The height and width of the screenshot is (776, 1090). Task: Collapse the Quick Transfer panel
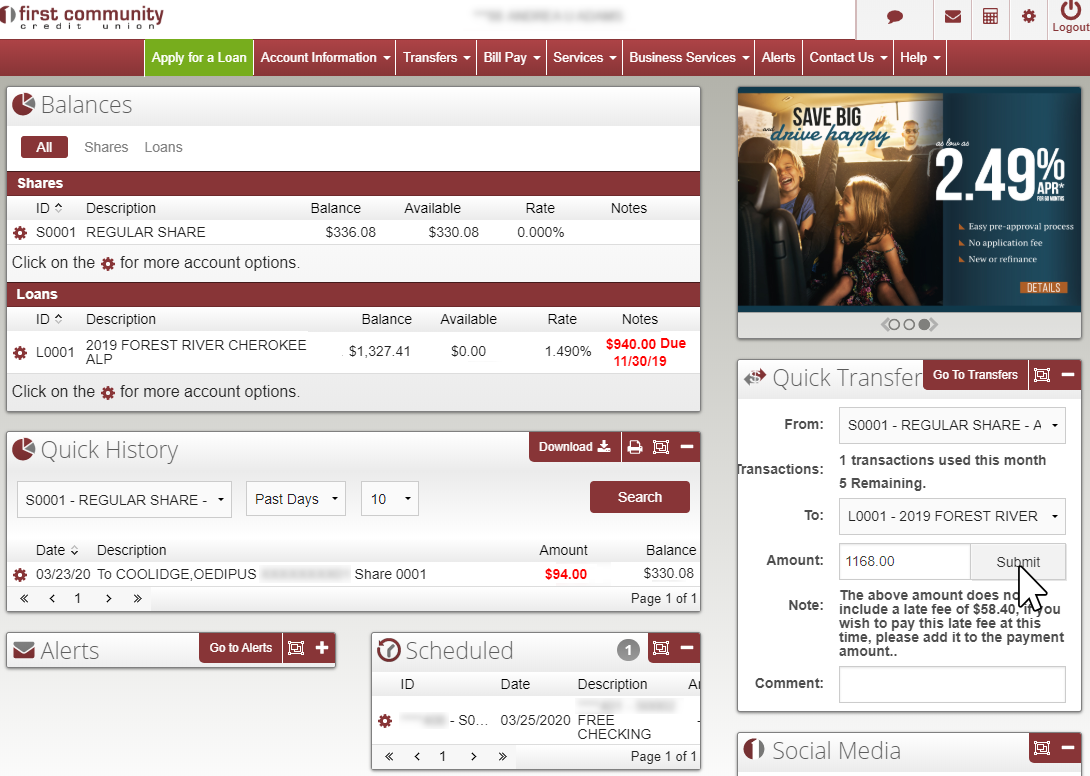[1068, 375]
